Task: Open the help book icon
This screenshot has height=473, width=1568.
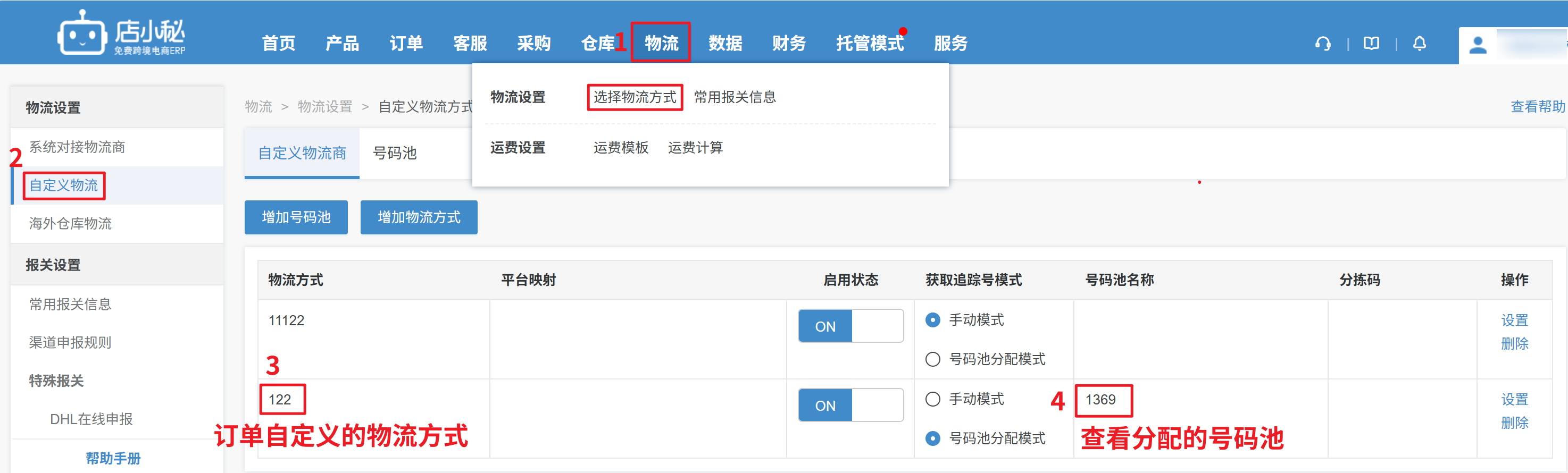Action: tap(1371, 44)
